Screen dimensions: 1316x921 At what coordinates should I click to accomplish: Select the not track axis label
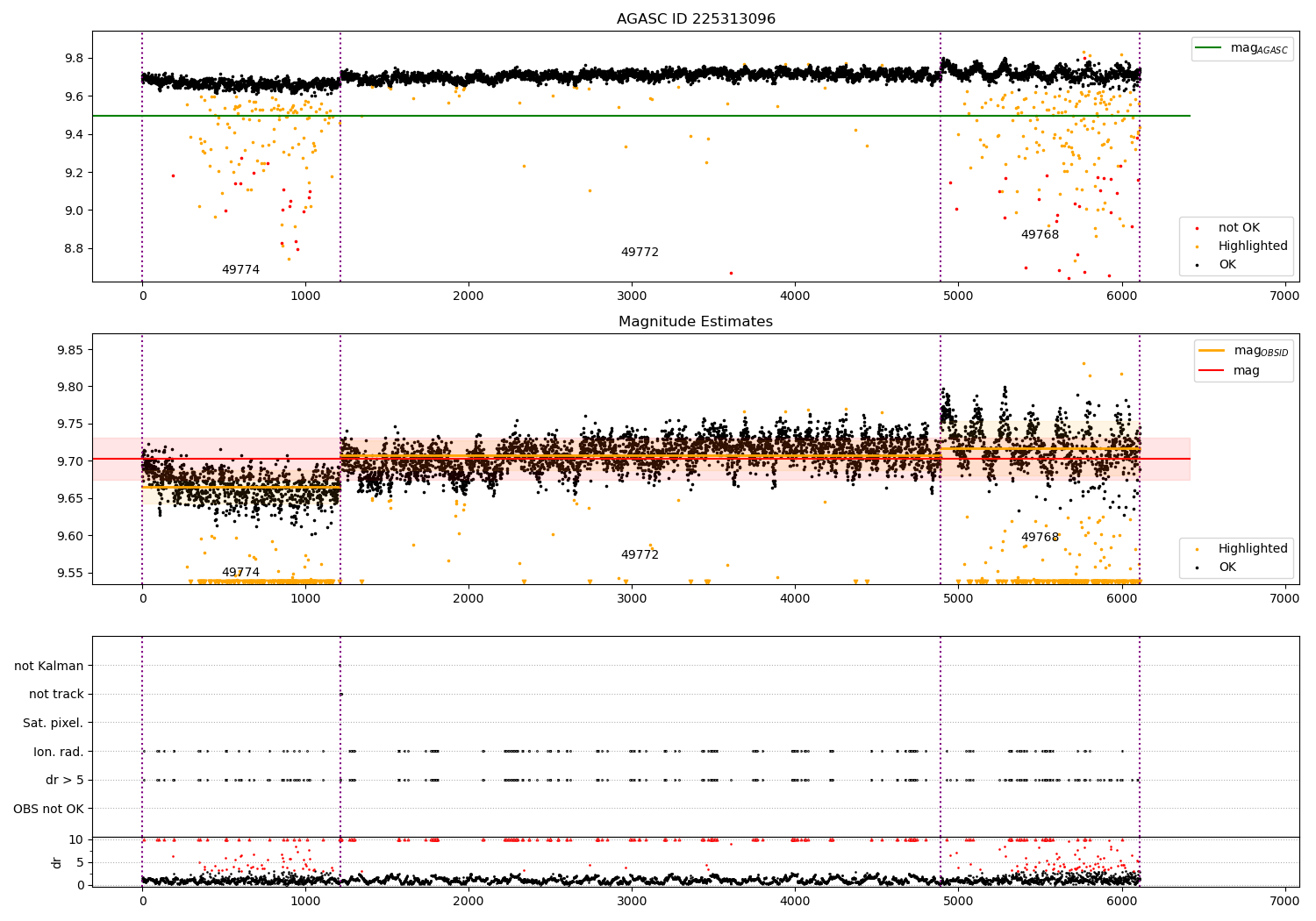click(56, 694)
